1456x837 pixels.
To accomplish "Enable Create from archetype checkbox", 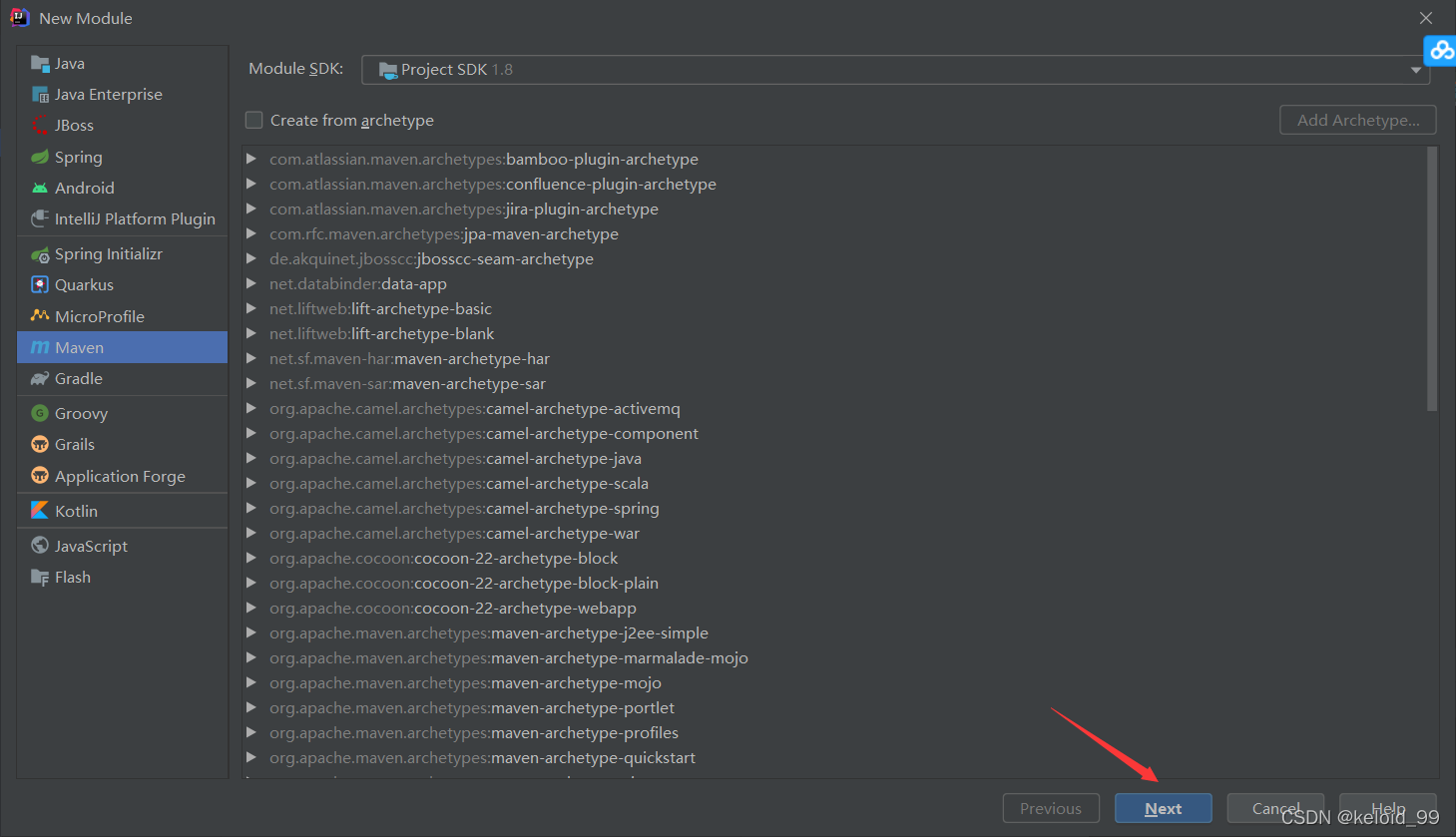I will 254,121.
